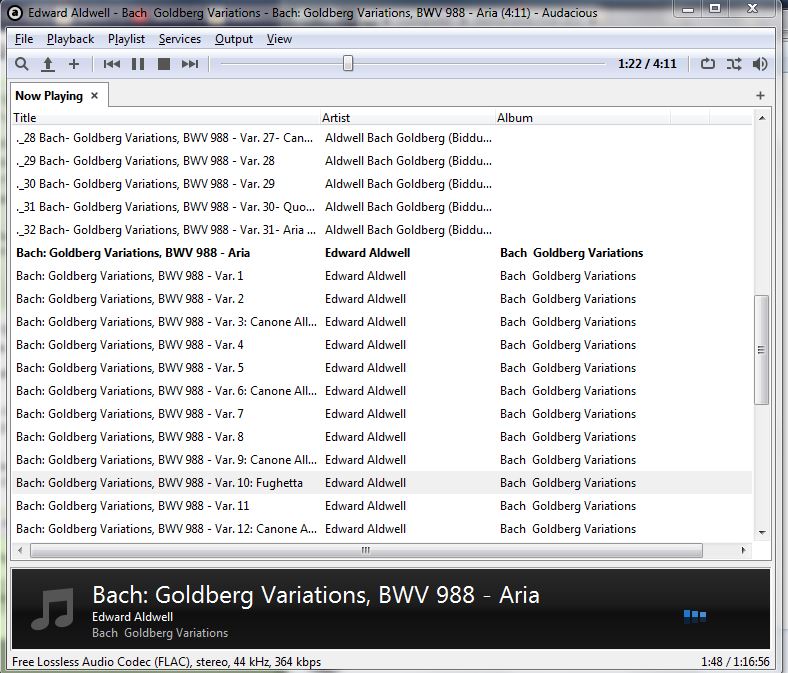This screenshot has width=788, height=673.
Task: Close the Now Playing tab
Action: (94, 95)
